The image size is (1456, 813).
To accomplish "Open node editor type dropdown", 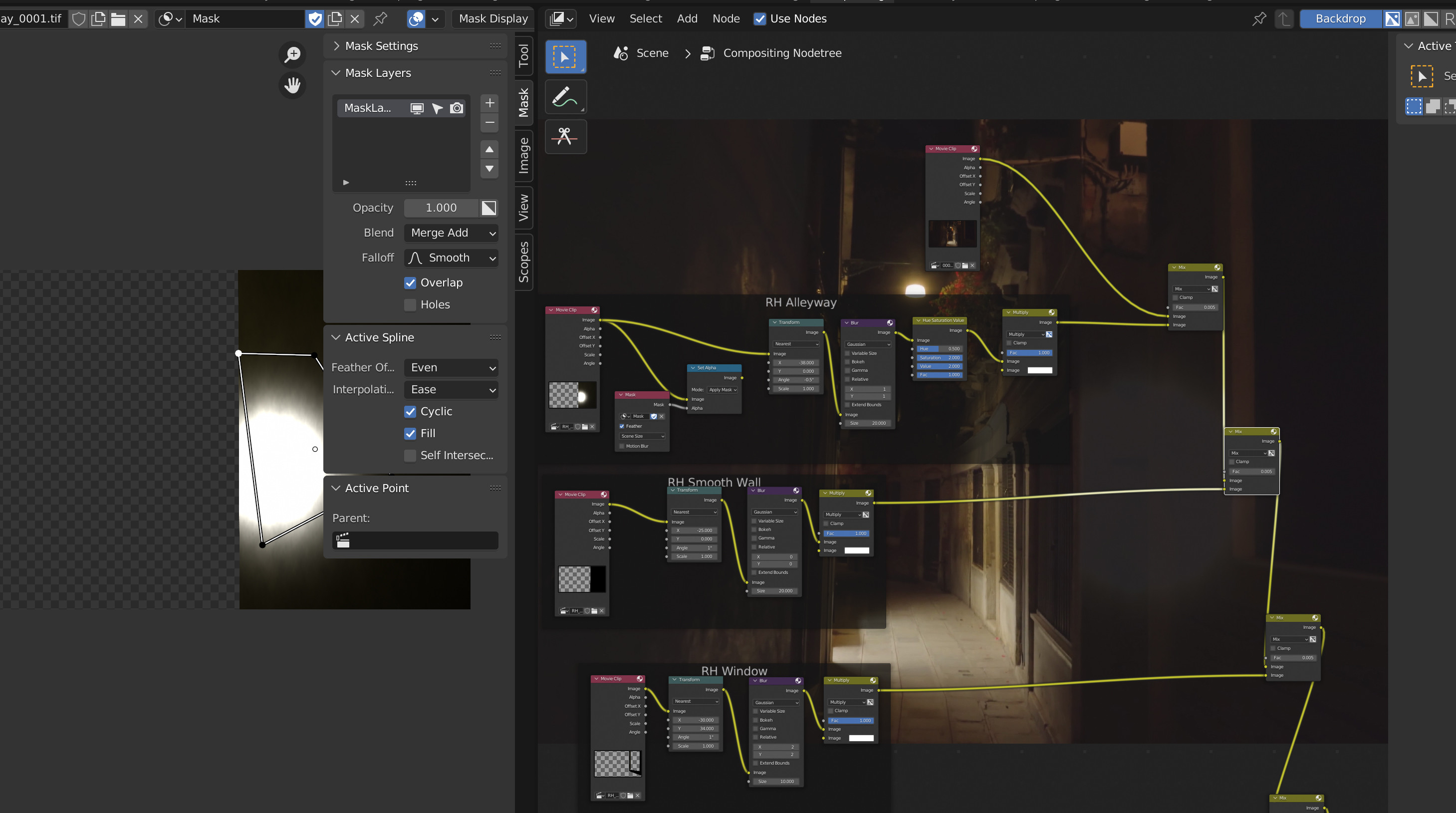I will [561, 18].
